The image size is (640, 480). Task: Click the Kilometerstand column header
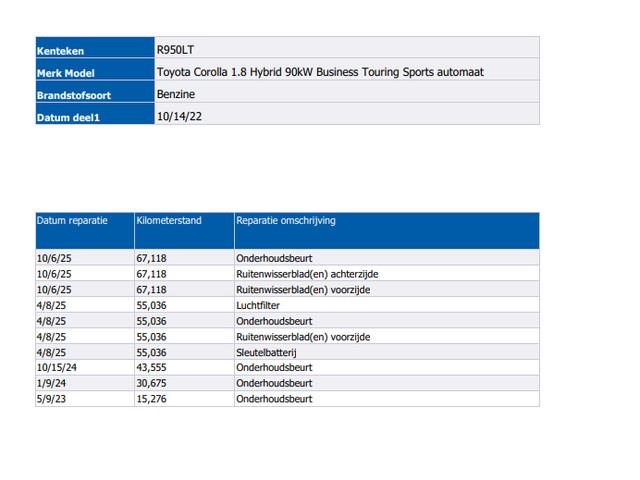[184, 231]
